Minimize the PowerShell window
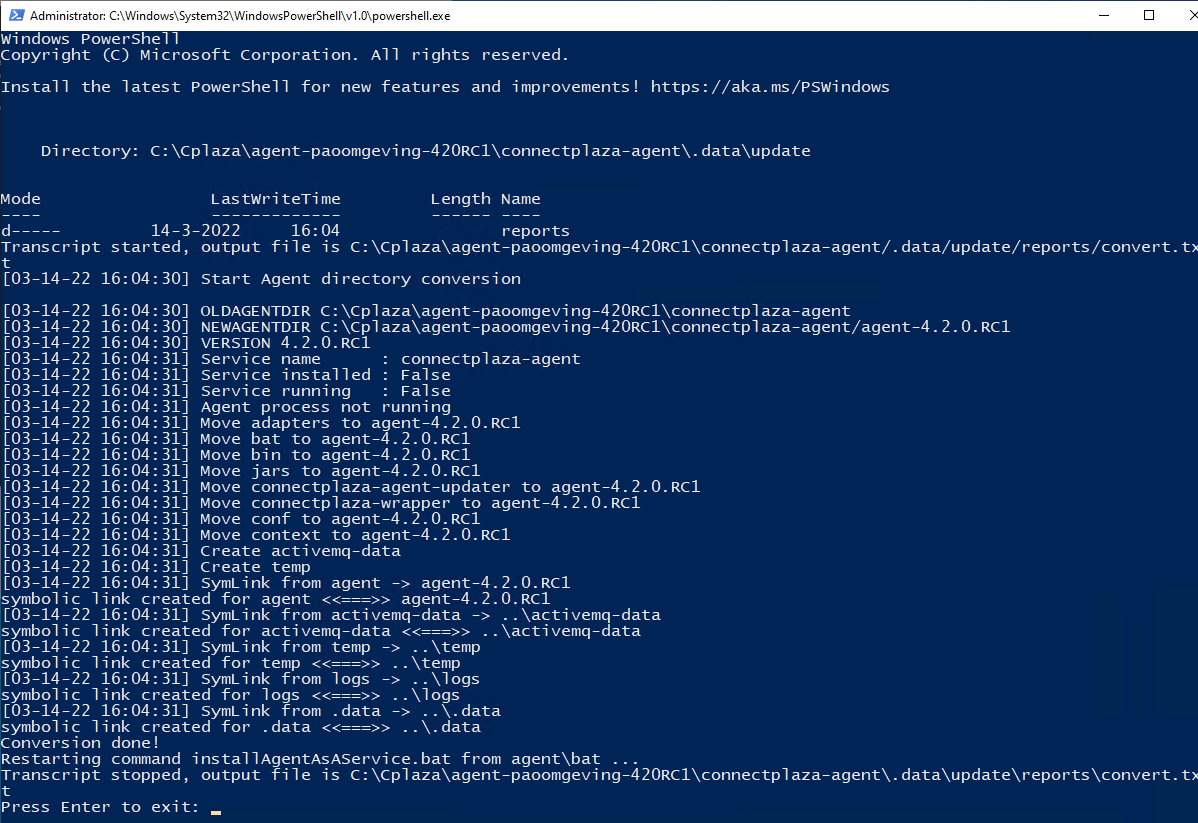 tap(1104, 15)
